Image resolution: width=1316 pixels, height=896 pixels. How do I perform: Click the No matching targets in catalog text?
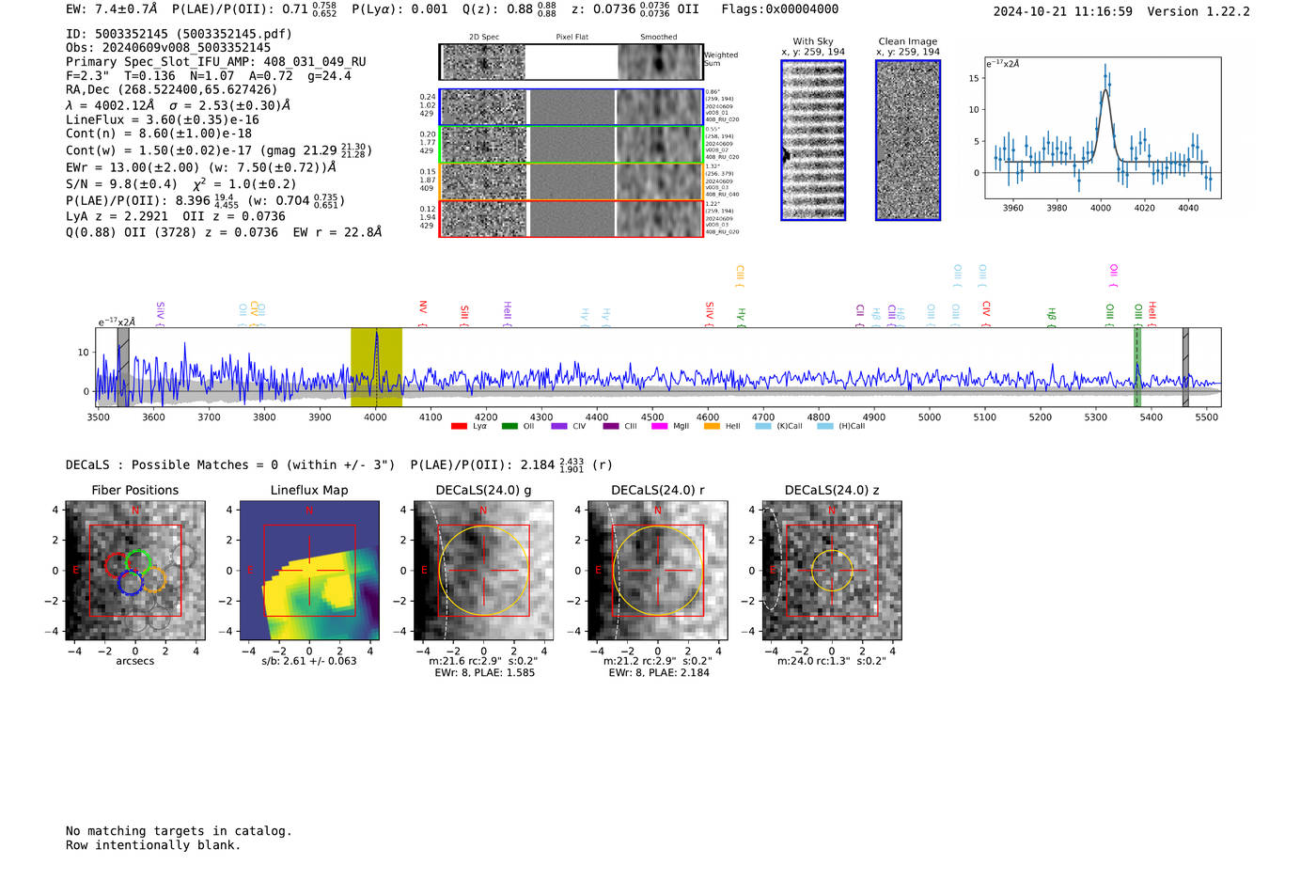click(x=179, y=831)
